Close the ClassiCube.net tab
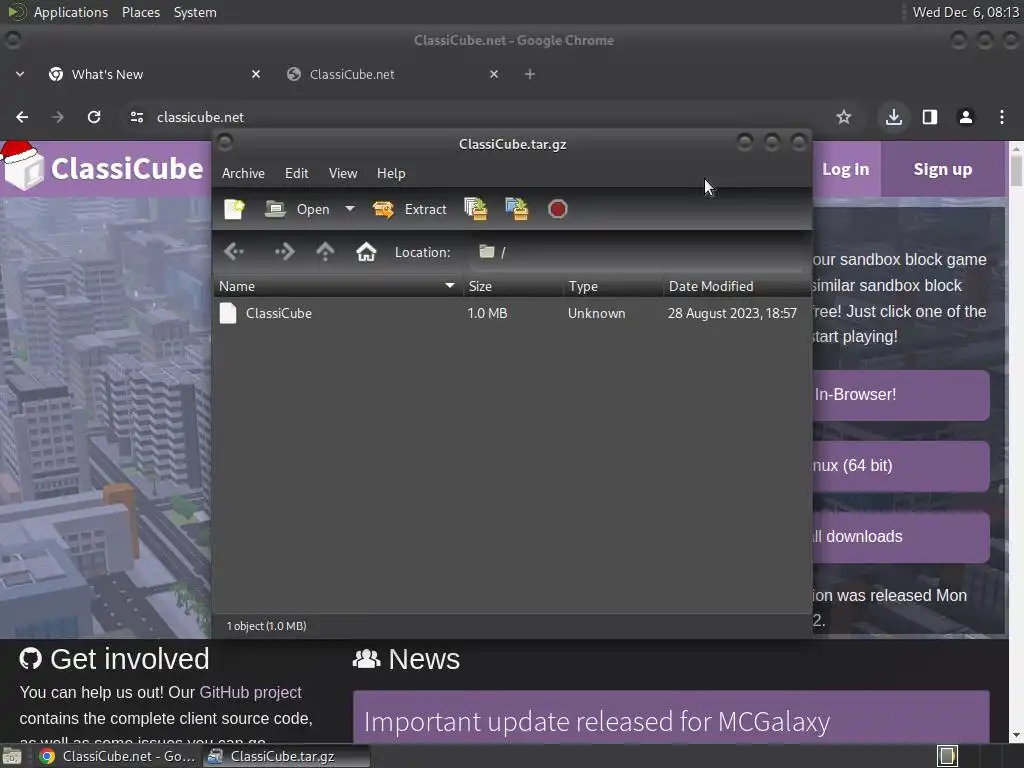 click(x=494, y=74)
